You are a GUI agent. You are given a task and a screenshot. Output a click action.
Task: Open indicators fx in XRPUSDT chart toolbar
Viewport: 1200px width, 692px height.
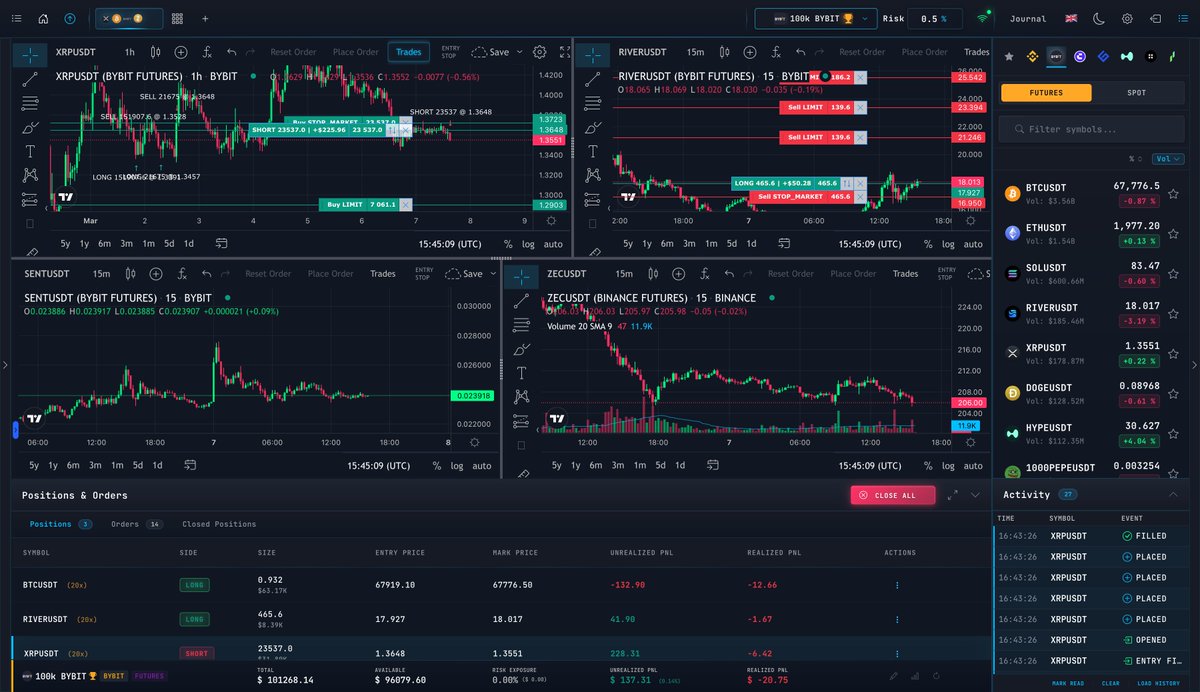pos(207,52)
